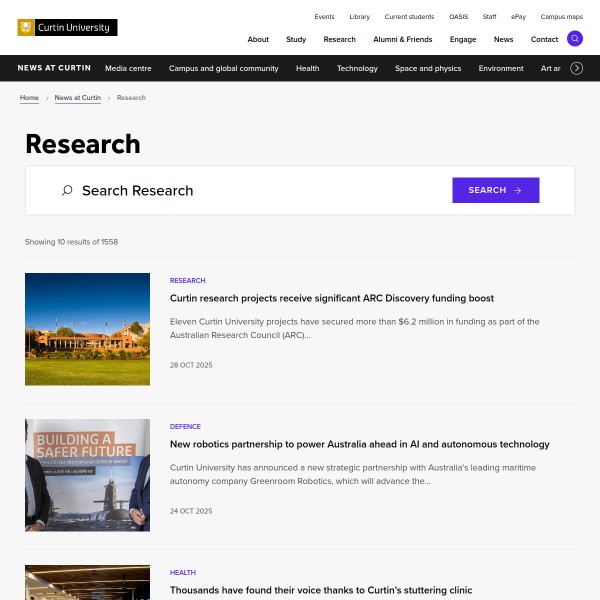Image resolution: width=600 pixels, height=600 pixels.
Task: Go to Space and physics category
Action: tap(428, 68)
